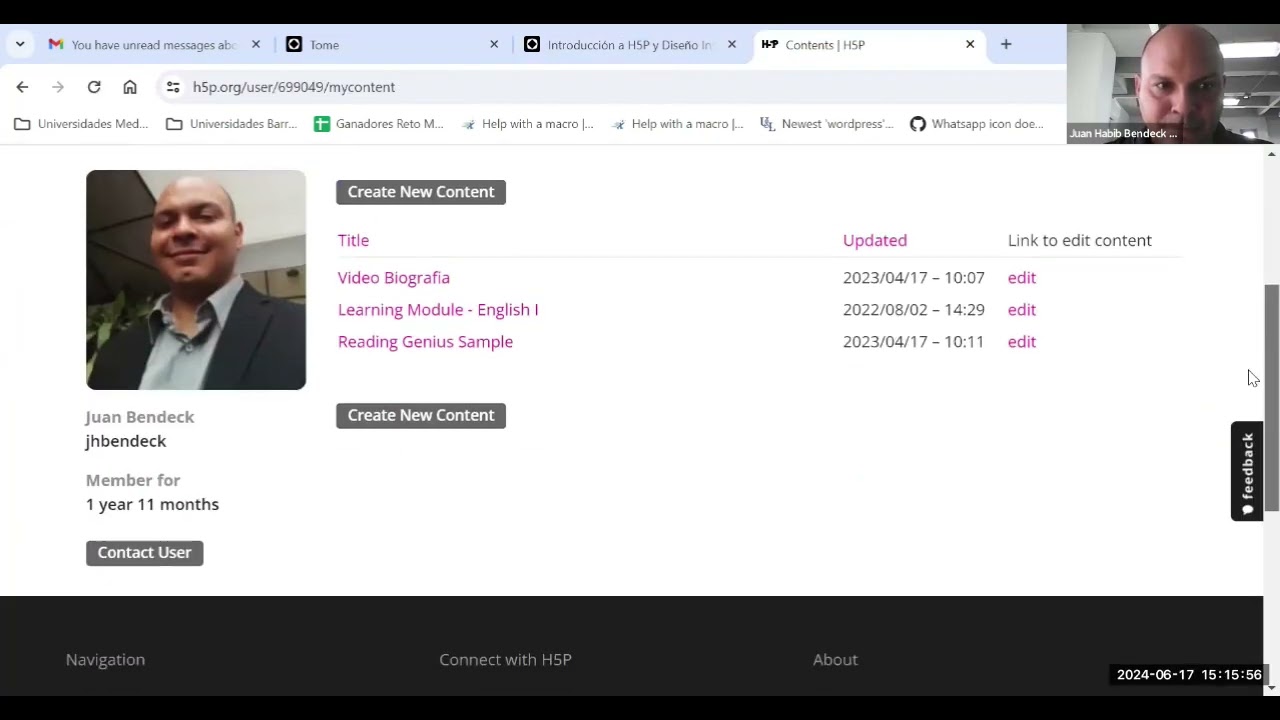
Task: Open the tab search chevron
Action: coord(20,44)
